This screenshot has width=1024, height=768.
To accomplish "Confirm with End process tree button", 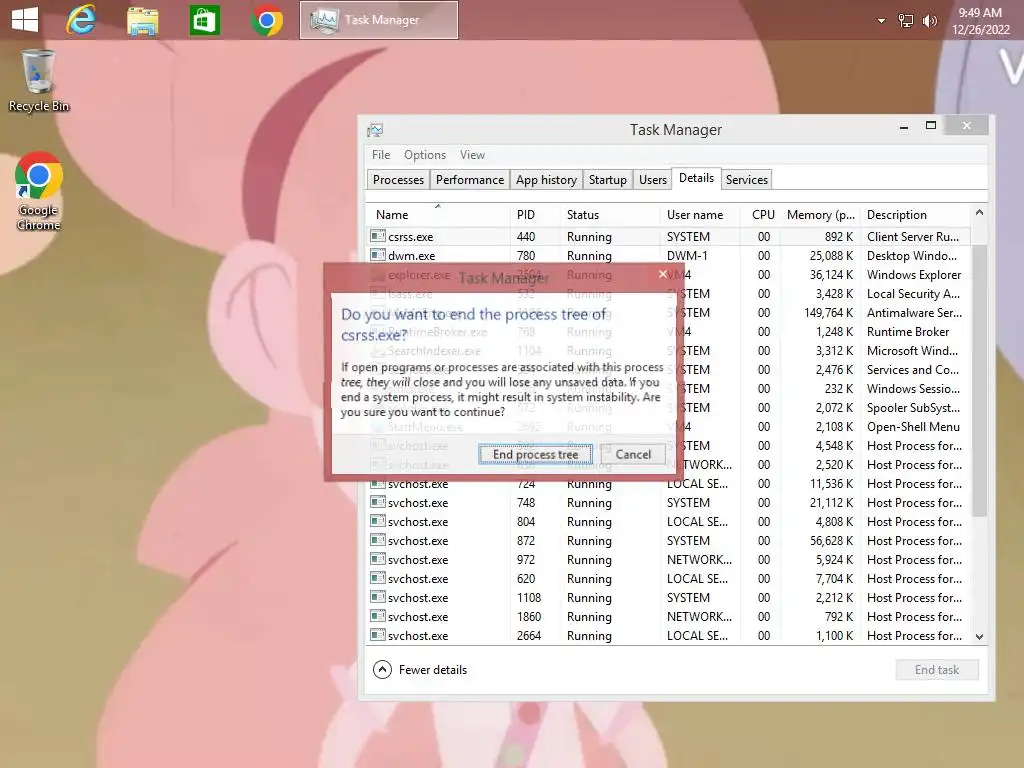I will coord(535,455).
